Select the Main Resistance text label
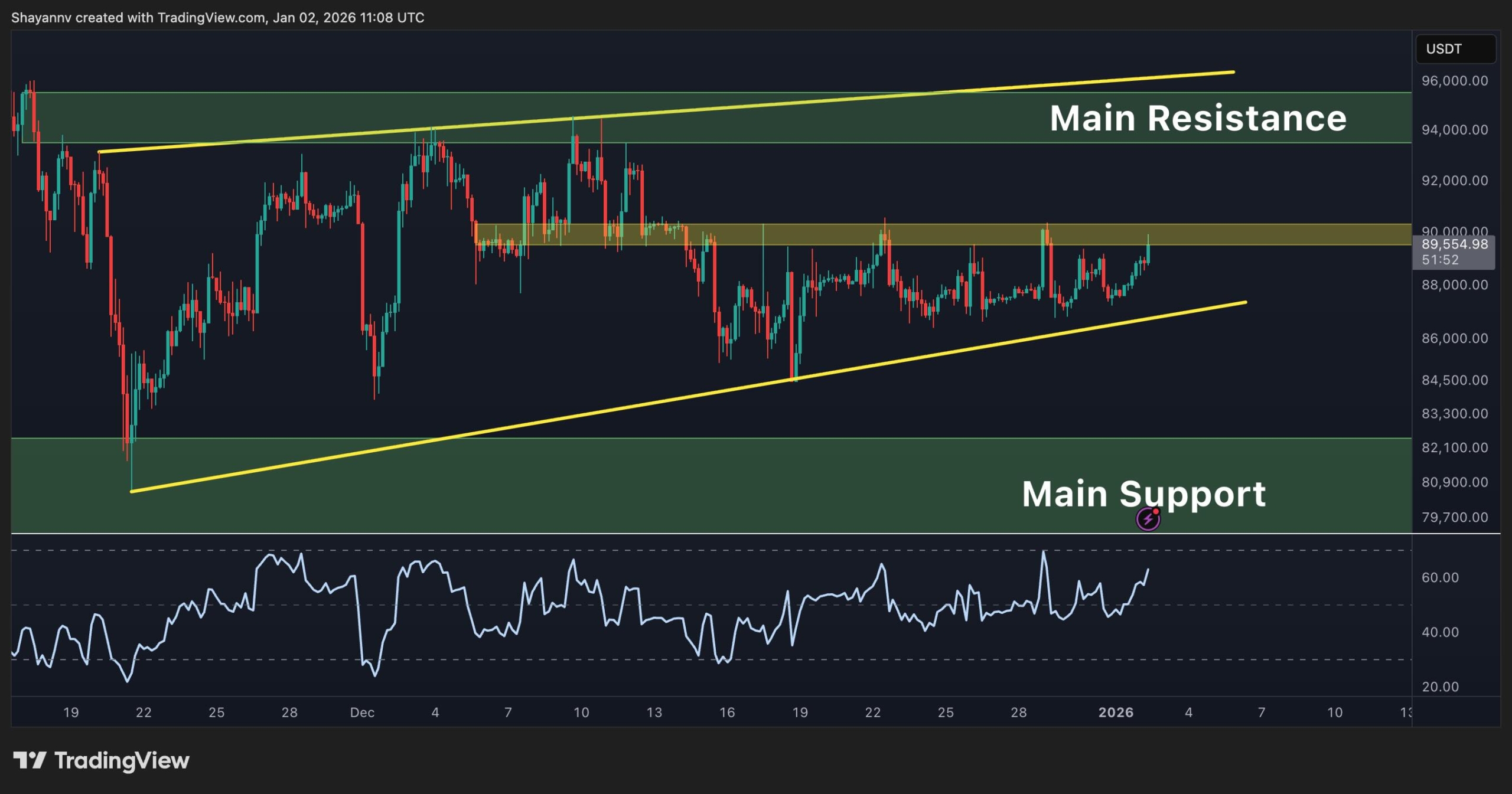Screen dimensions: 1512x794 pos(1198,118)
